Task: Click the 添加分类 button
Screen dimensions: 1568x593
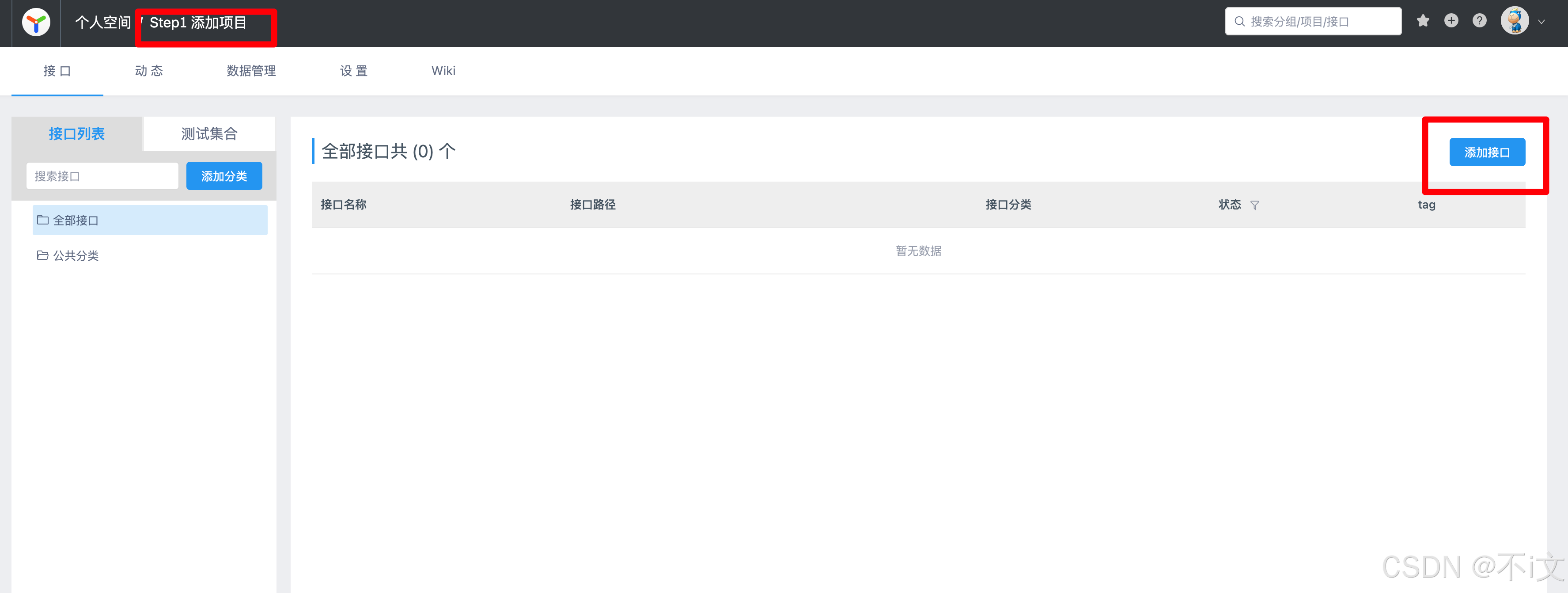Action: coord(224,176)
